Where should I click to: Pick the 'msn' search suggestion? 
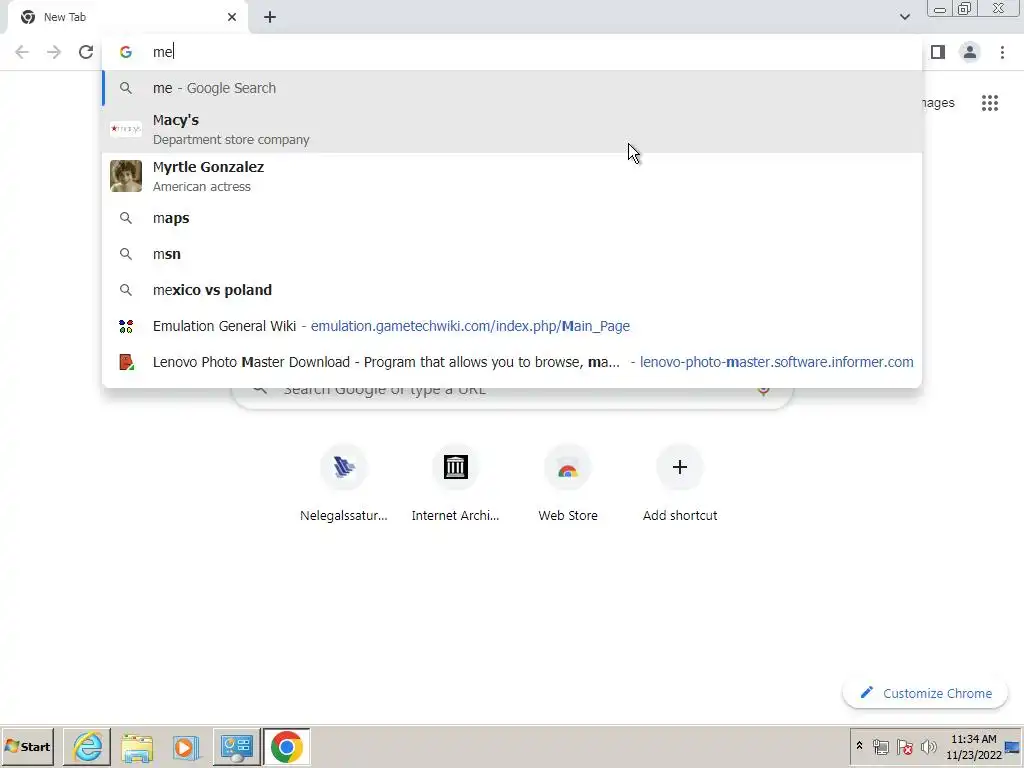512,254
